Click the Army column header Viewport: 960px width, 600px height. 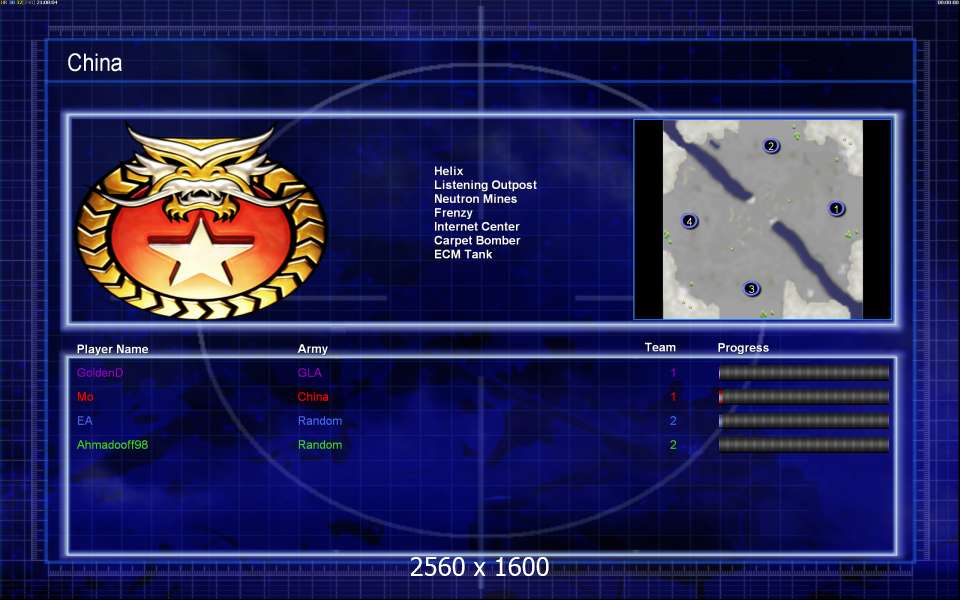point(312,349)
